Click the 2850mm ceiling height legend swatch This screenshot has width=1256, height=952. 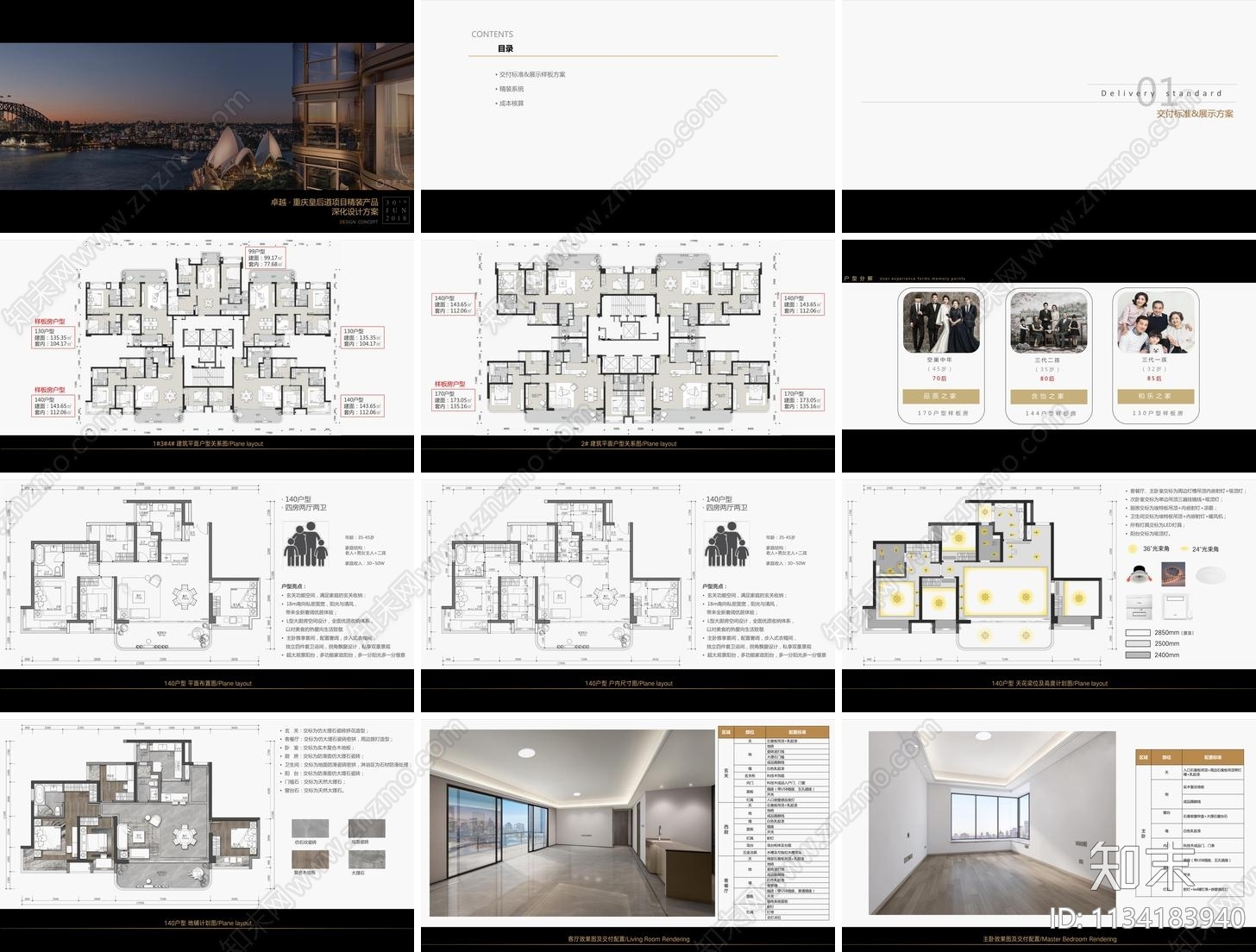(x=1138, y=632)
